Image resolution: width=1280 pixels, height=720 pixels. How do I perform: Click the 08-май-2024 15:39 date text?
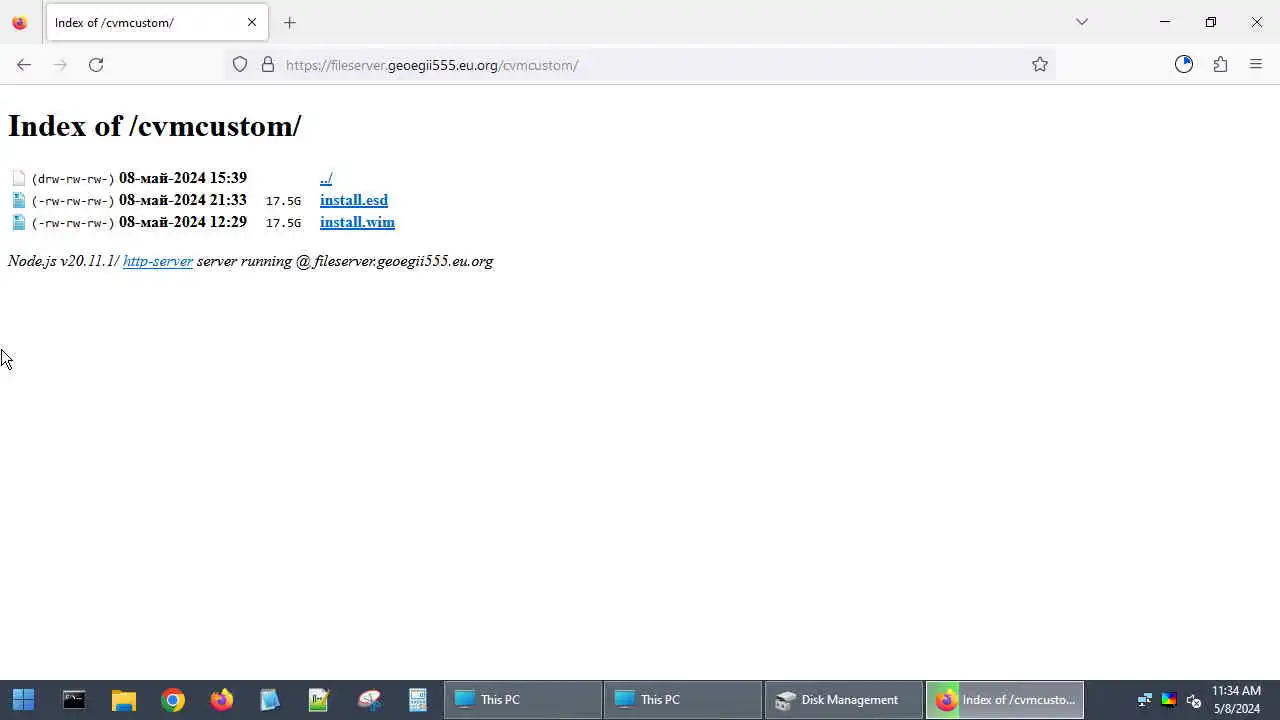183,178
